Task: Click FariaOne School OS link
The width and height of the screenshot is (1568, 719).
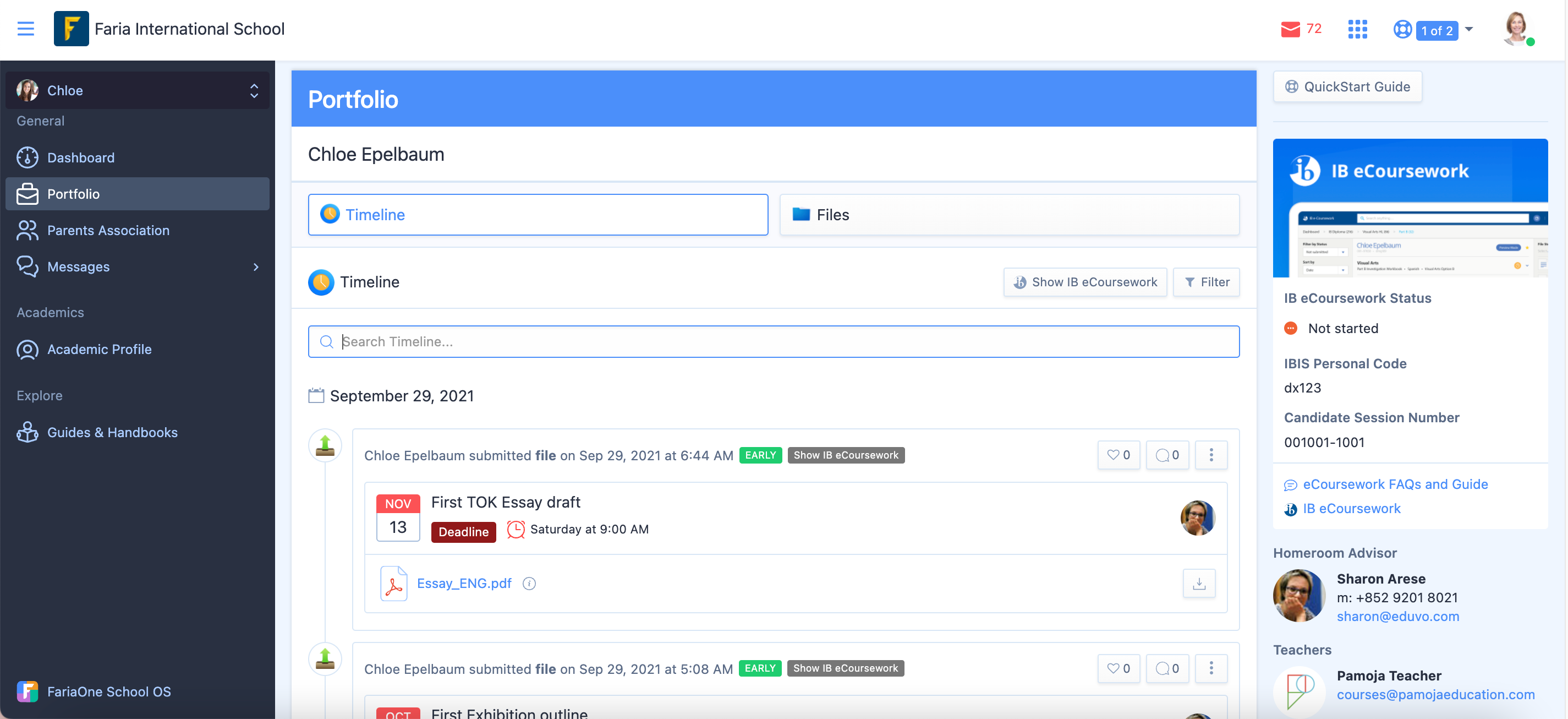Action: point(94,691)
